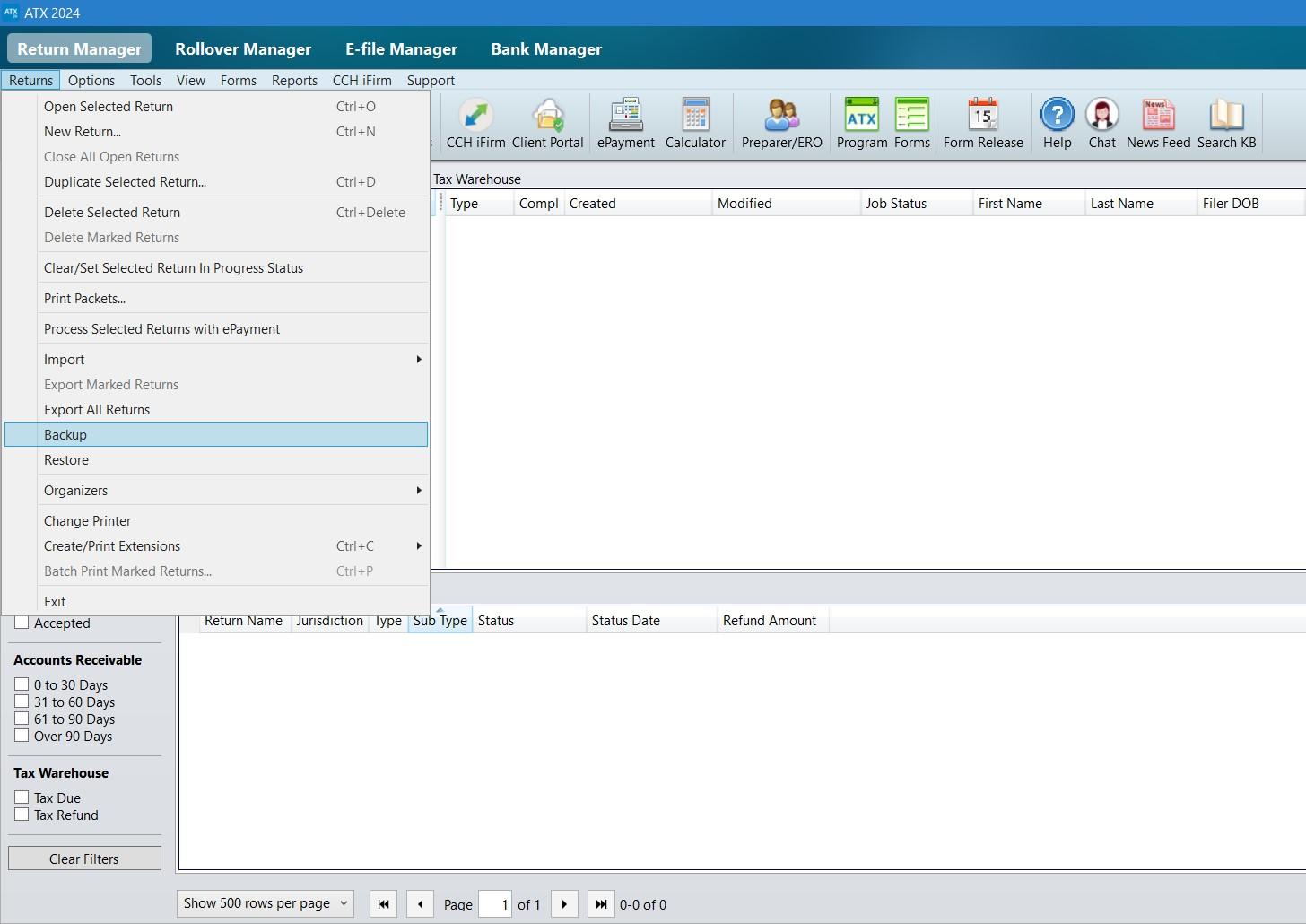Choose Delete Selected Return
Image resolution: width=1306 pixels, height=924 pixels.
tap(216, 212)
